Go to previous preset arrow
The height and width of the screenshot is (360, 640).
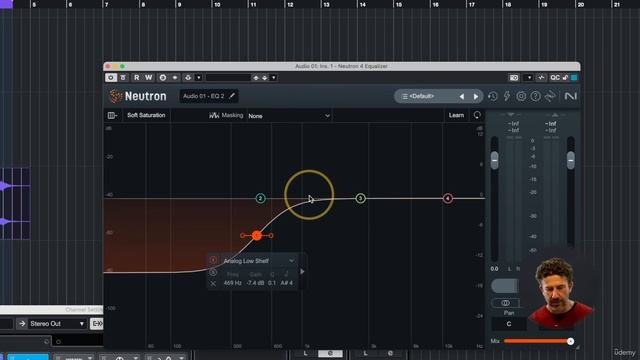(462, 97)
